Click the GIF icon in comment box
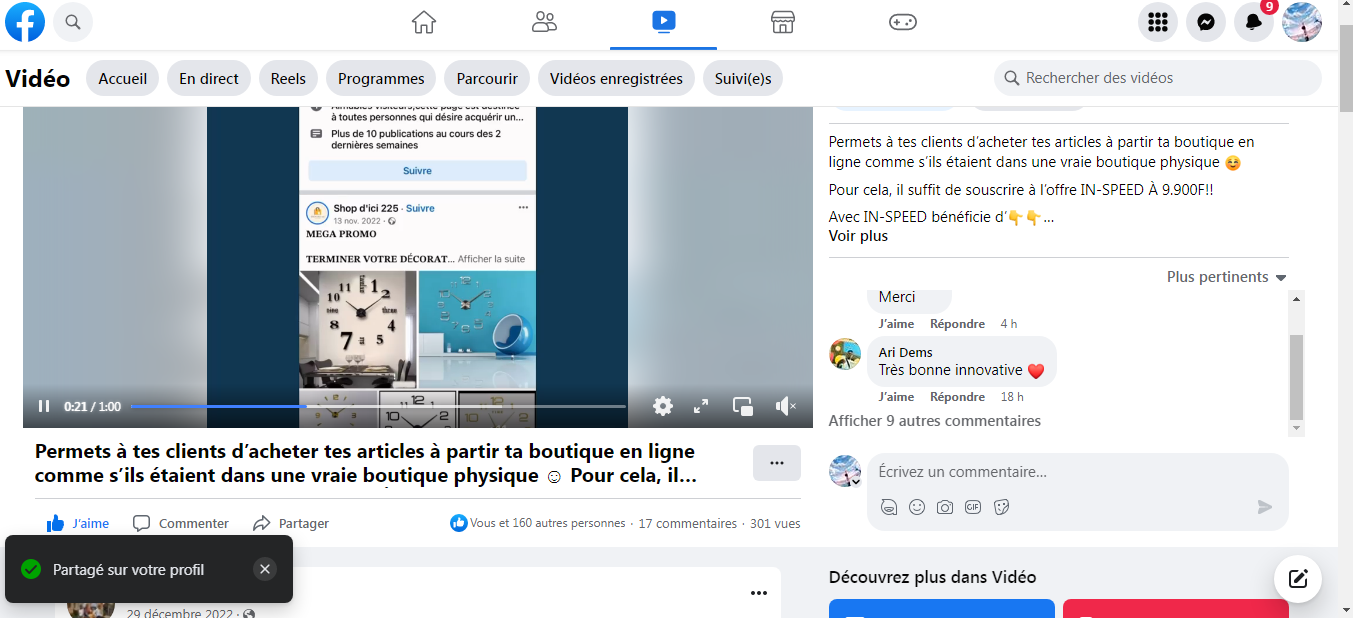 click(973, 507)
